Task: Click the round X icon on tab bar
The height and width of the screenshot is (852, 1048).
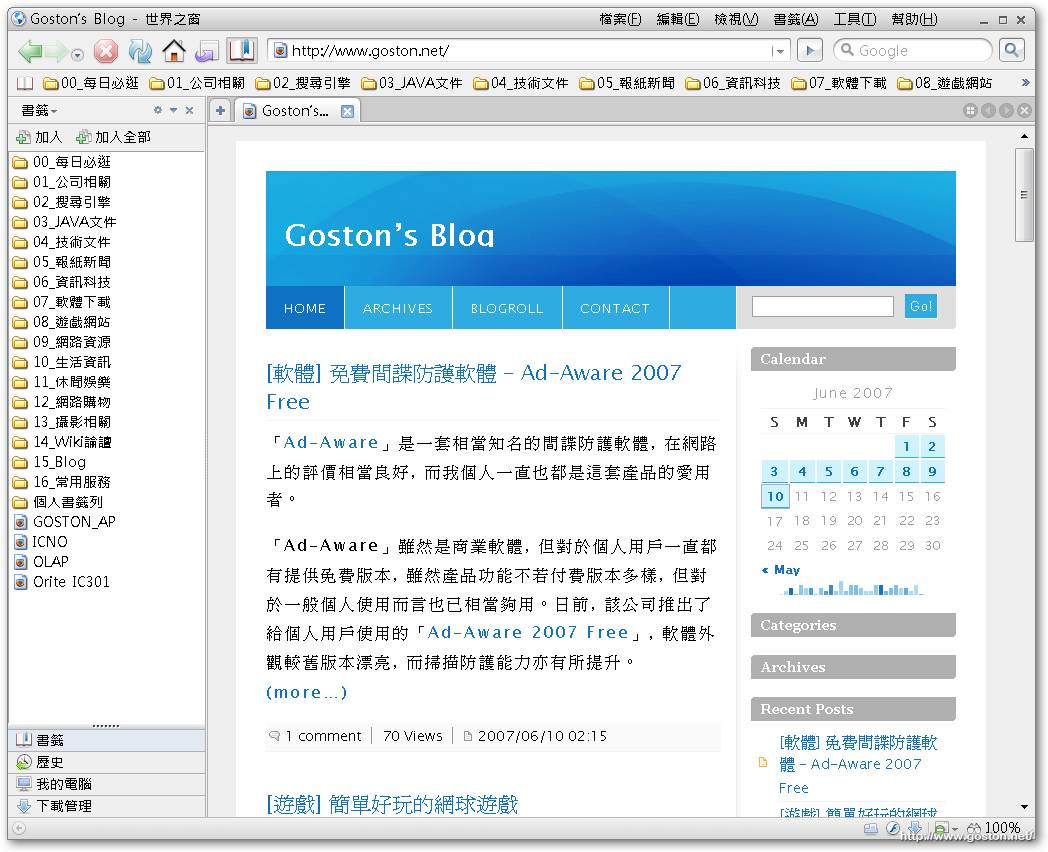Action: (1025, 111)
